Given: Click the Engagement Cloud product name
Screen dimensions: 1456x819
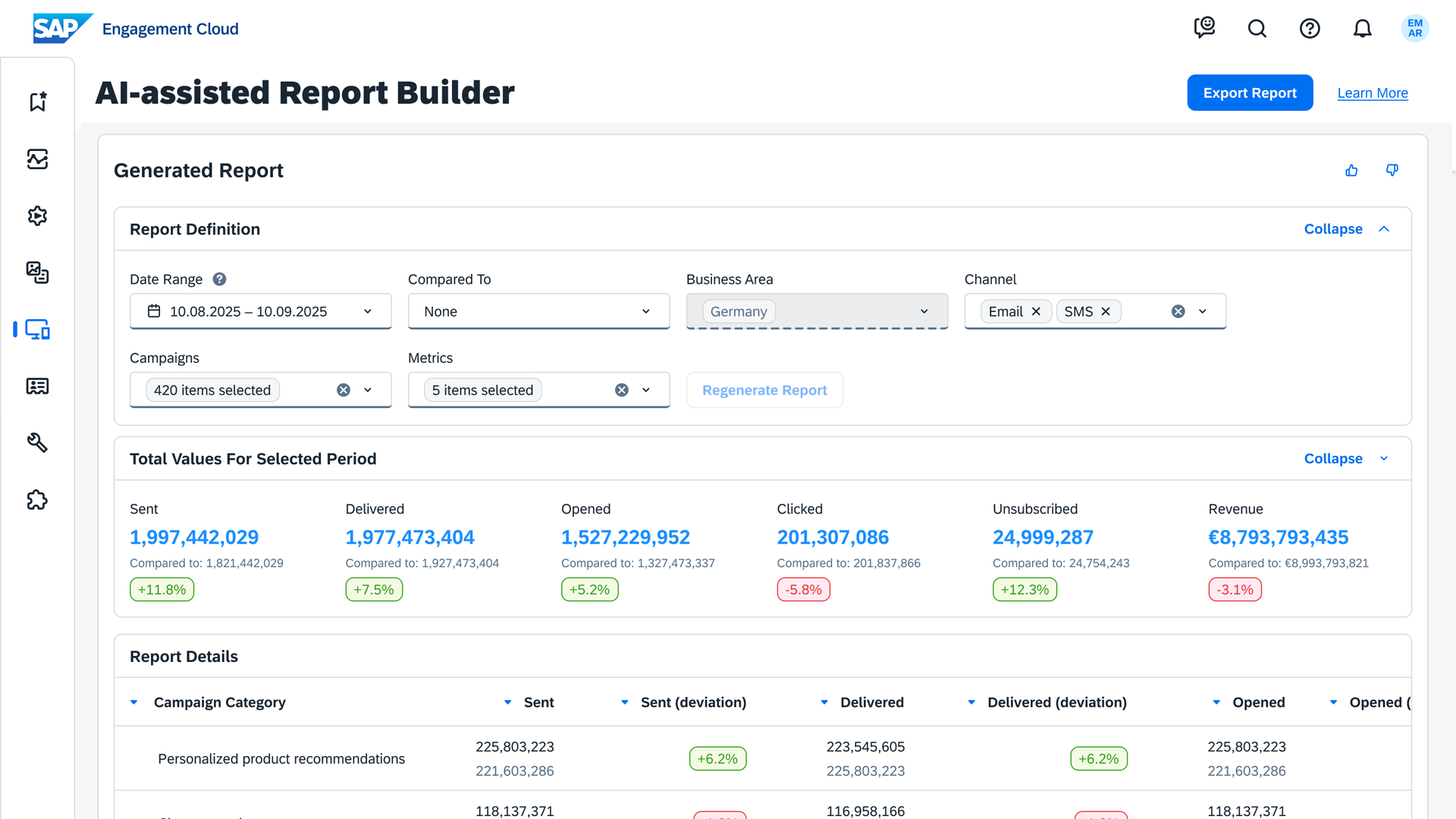Looking at the screenshot, I should [171, 29].
